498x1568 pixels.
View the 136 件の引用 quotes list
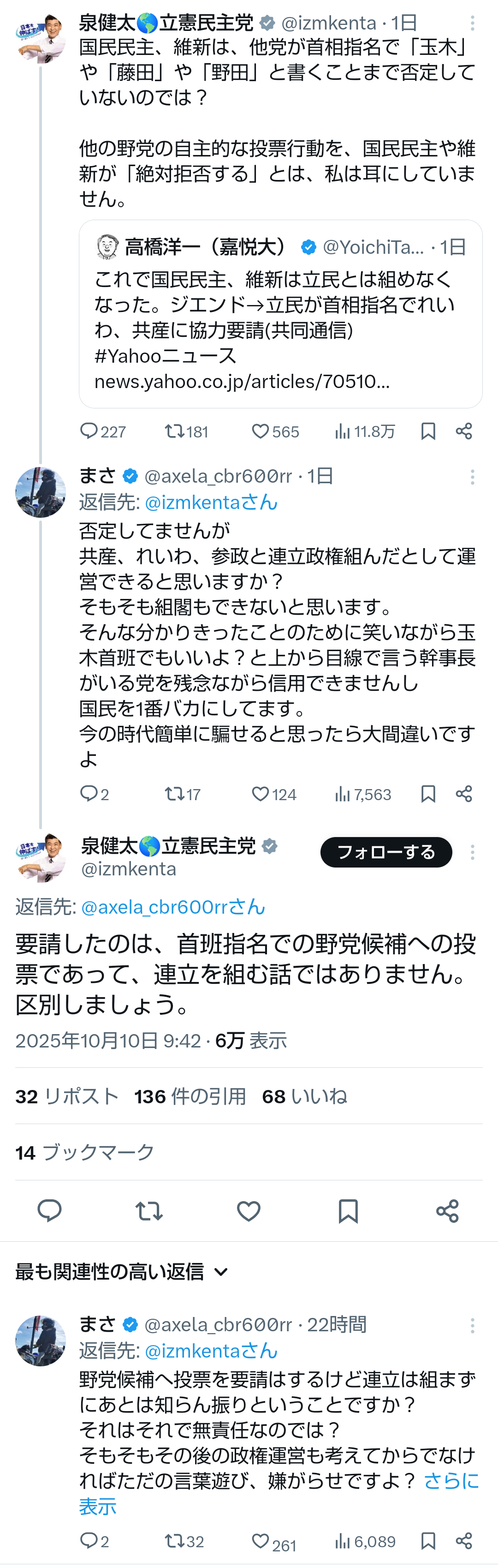pos(190,1096)
